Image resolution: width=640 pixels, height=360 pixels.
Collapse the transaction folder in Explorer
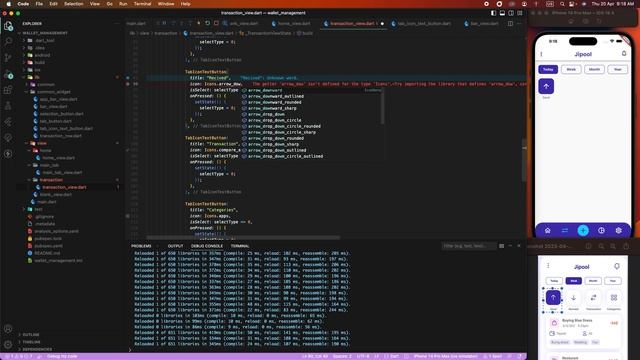pos(51,180)
